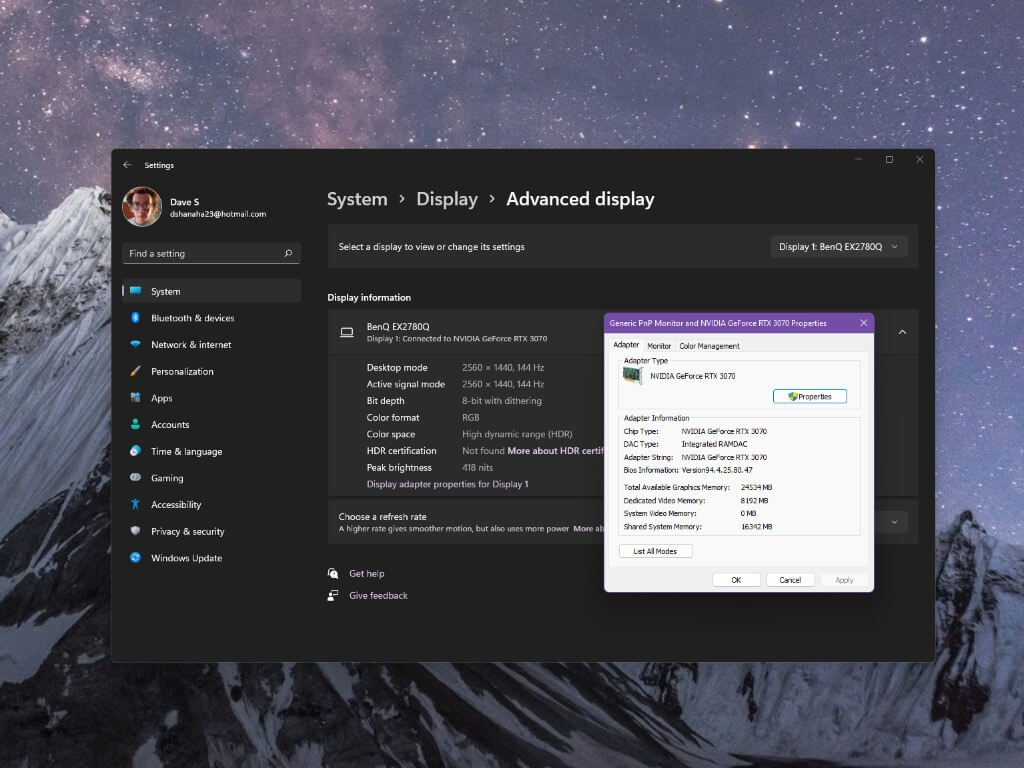This screenshot has height=768, width=1024.
Task: Click the Apps icon in sidebar
Action: 135,398
